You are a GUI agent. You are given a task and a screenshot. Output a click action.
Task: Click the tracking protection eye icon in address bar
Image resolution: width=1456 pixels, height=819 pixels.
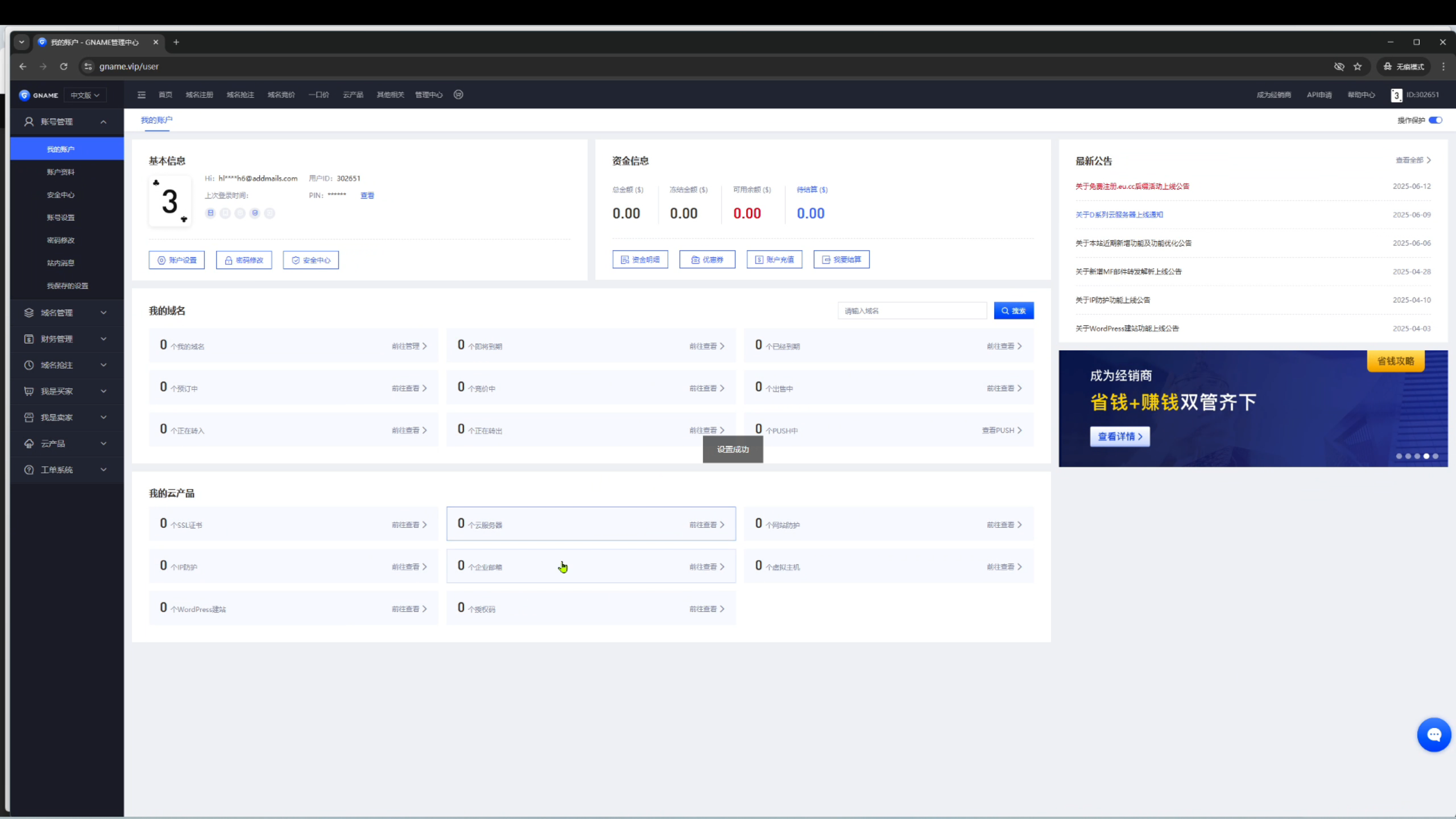pos(1339,67)
